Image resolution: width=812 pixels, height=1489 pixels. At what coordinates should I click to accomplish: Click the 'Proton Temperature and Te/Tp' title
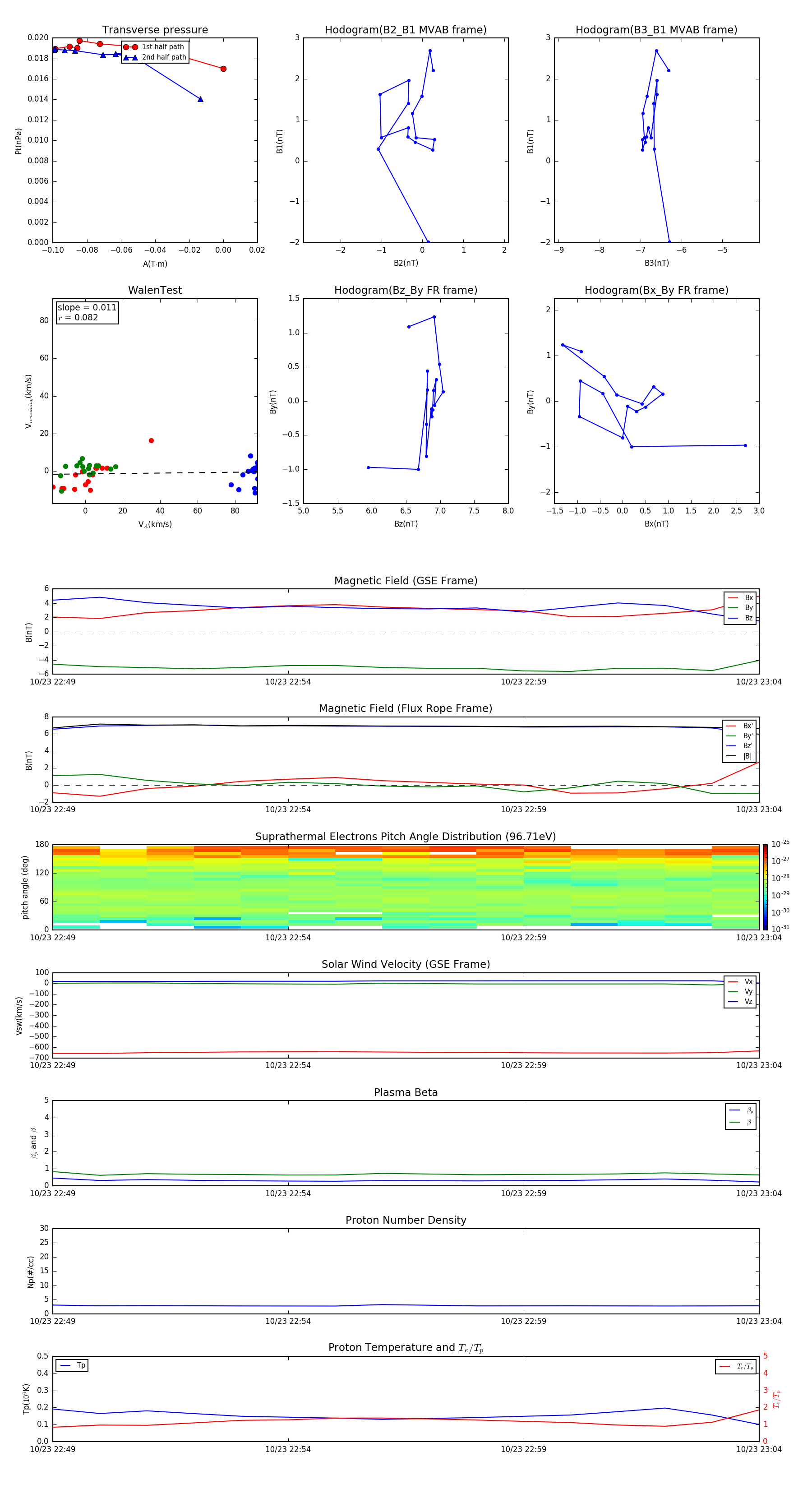(x=406, y=1348)
